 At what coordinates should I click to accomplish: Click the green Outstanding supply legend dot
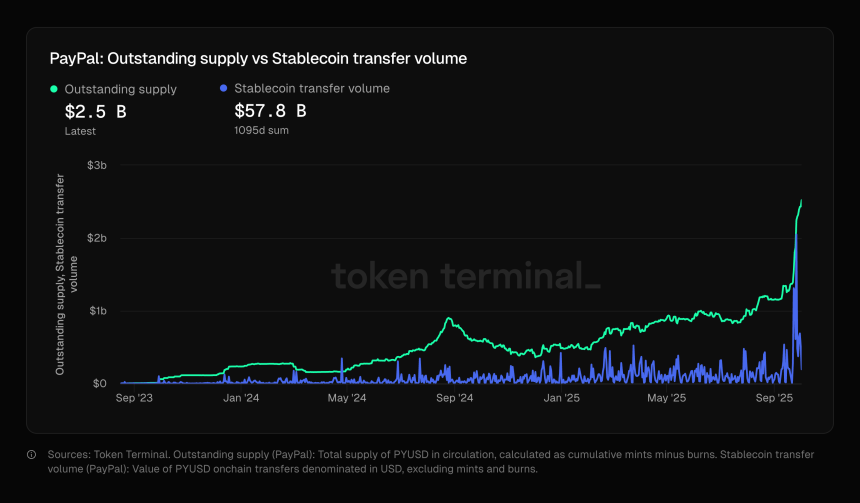(54, 89)
